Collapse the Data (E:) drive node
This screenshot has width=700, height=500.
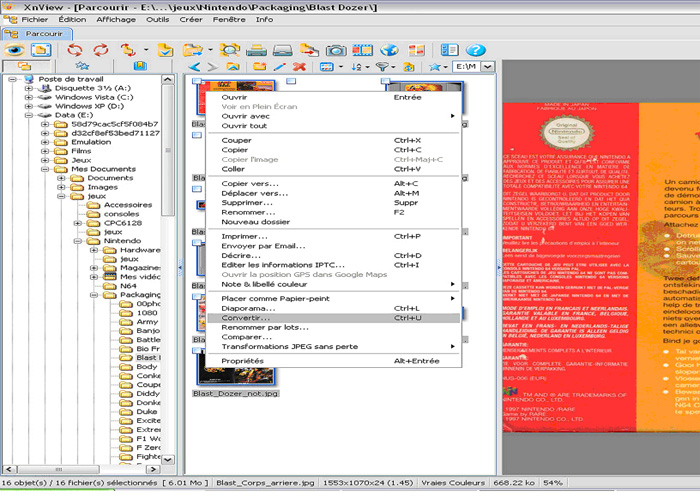tap(29, 115)
